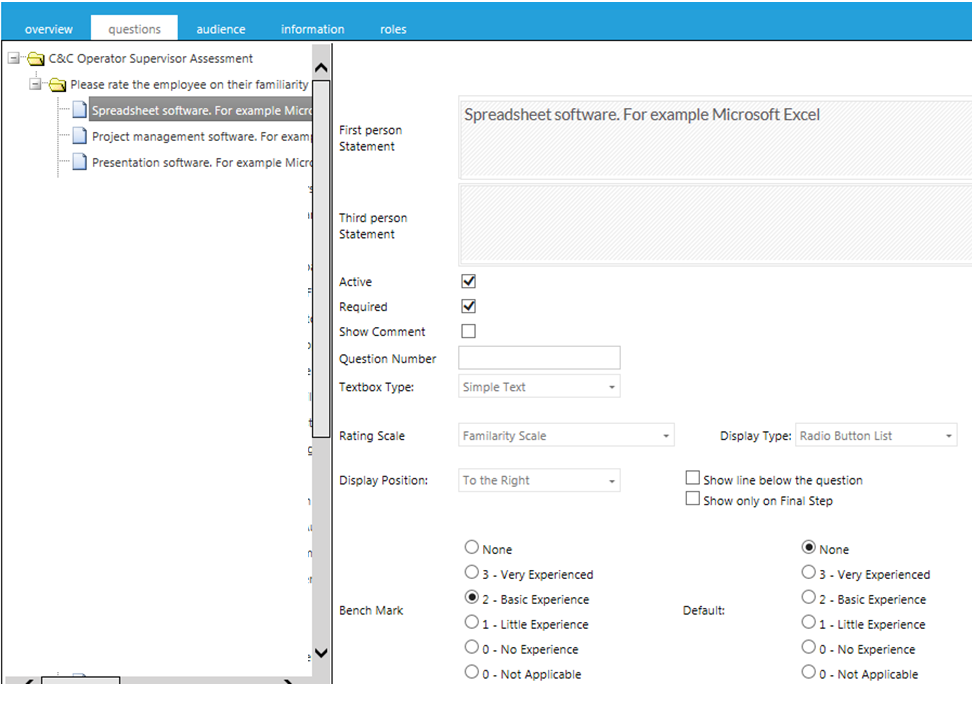
Task: Open the roles tab
Action: coord(393,29)
